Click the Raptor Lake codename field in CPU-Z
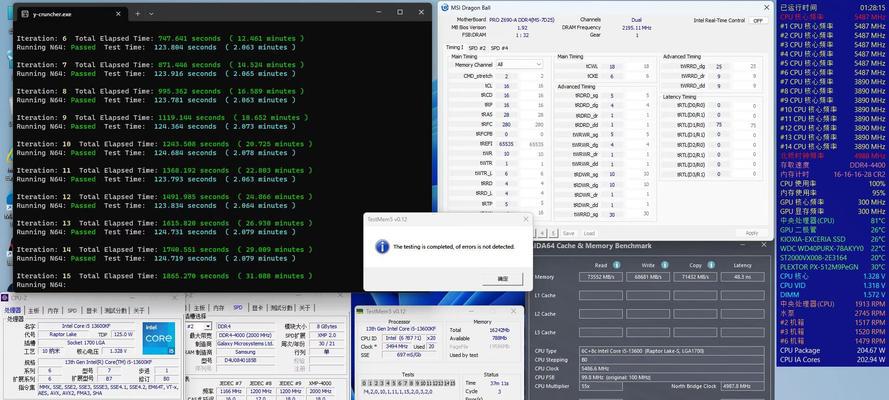This screenshot has width=889, height=400. click(63, 334)
